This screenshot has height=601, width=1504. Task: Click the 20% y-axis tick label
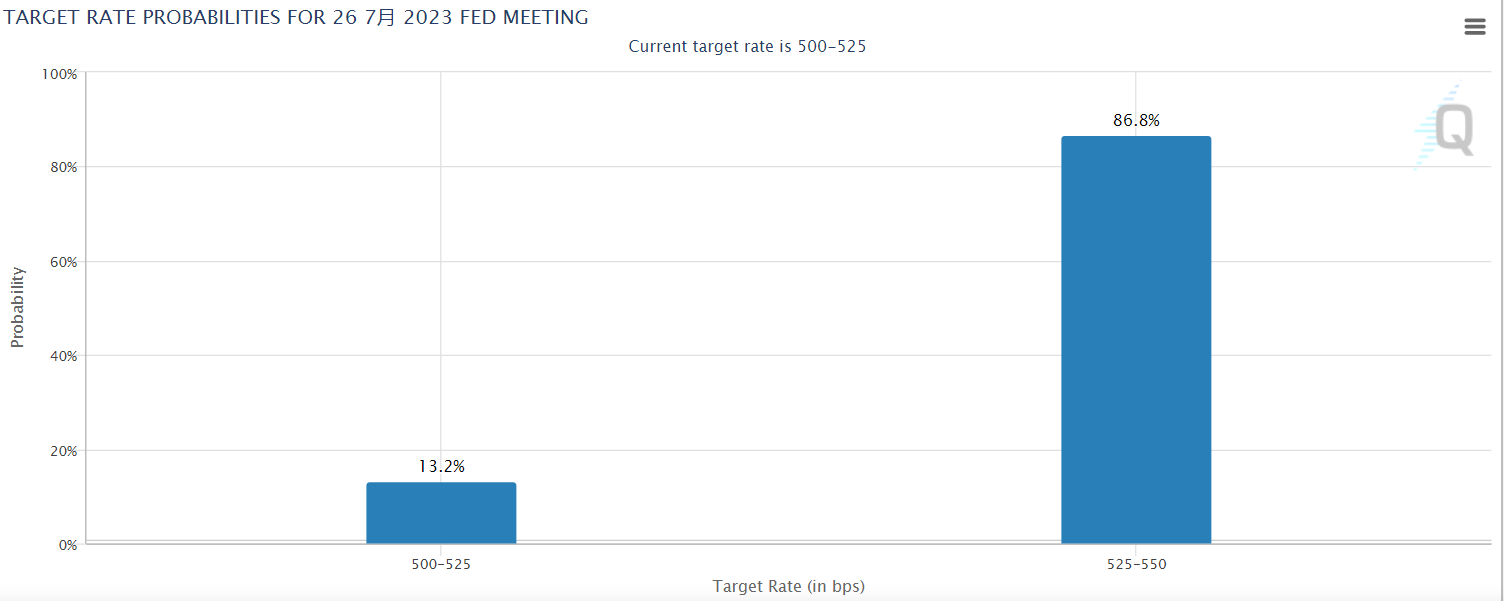(x=62, y=451)
